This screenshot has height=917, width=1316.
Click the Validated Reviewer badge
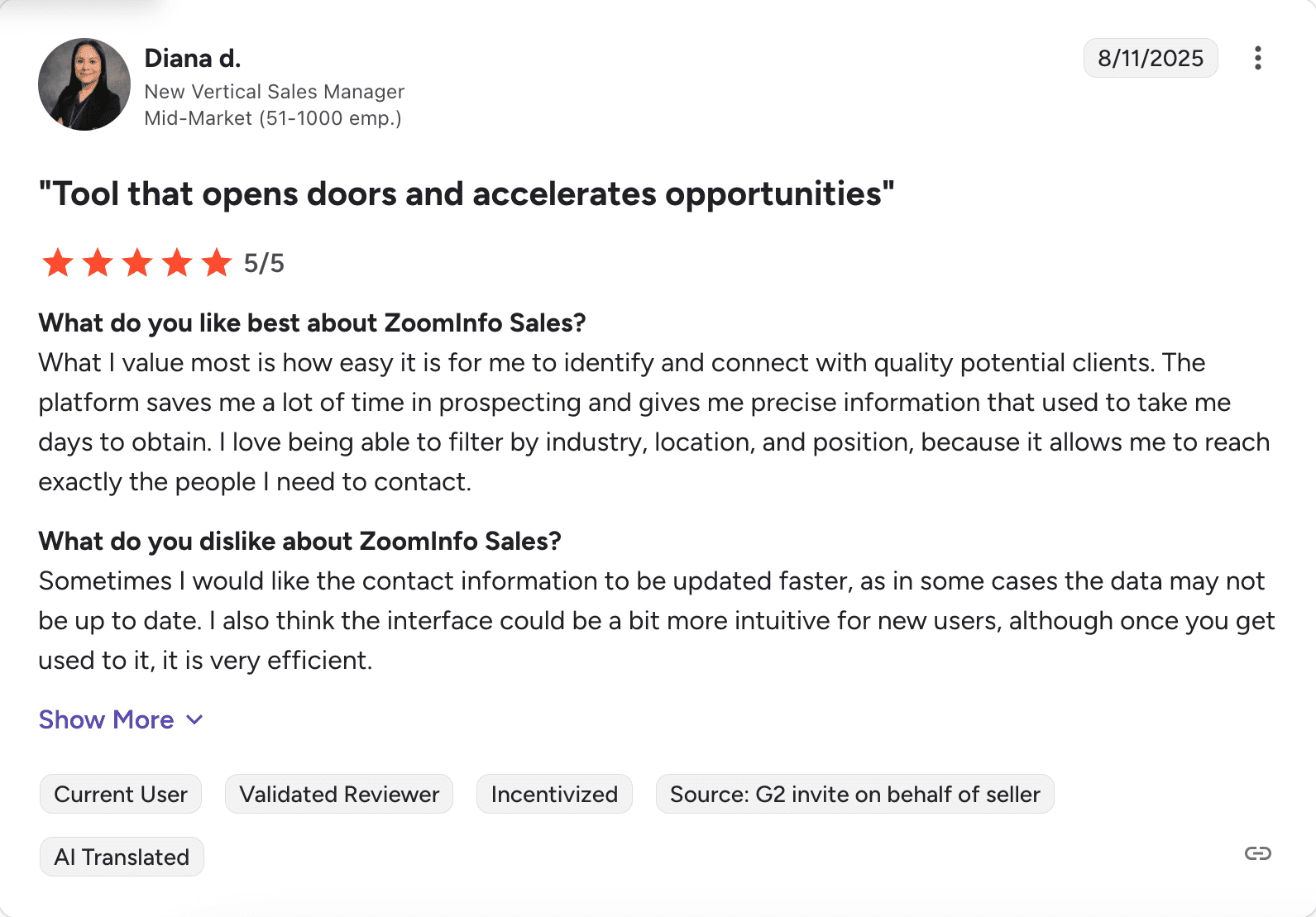click(x=339, y=794)
